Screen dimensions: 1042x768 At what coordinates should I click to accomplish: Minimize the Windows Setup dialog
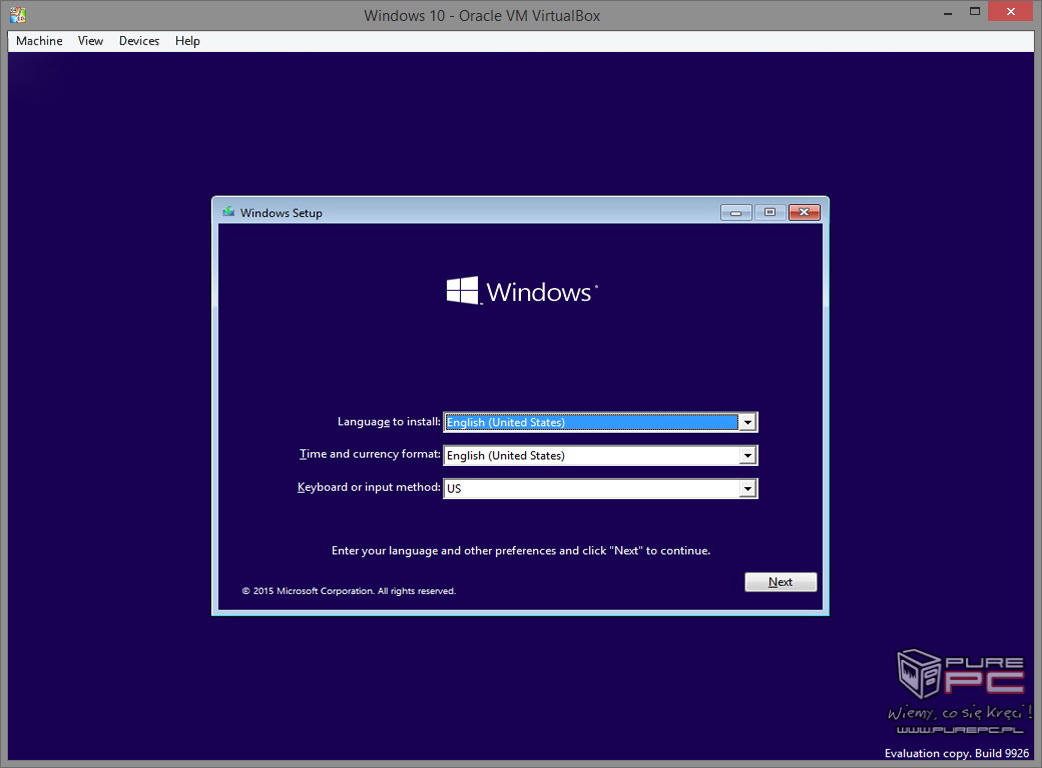point(736,213)
